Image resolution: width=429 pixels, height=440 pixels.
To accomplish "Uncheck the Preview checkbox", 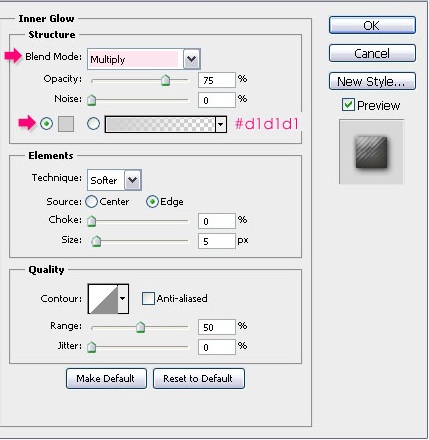I will [348, 105].
